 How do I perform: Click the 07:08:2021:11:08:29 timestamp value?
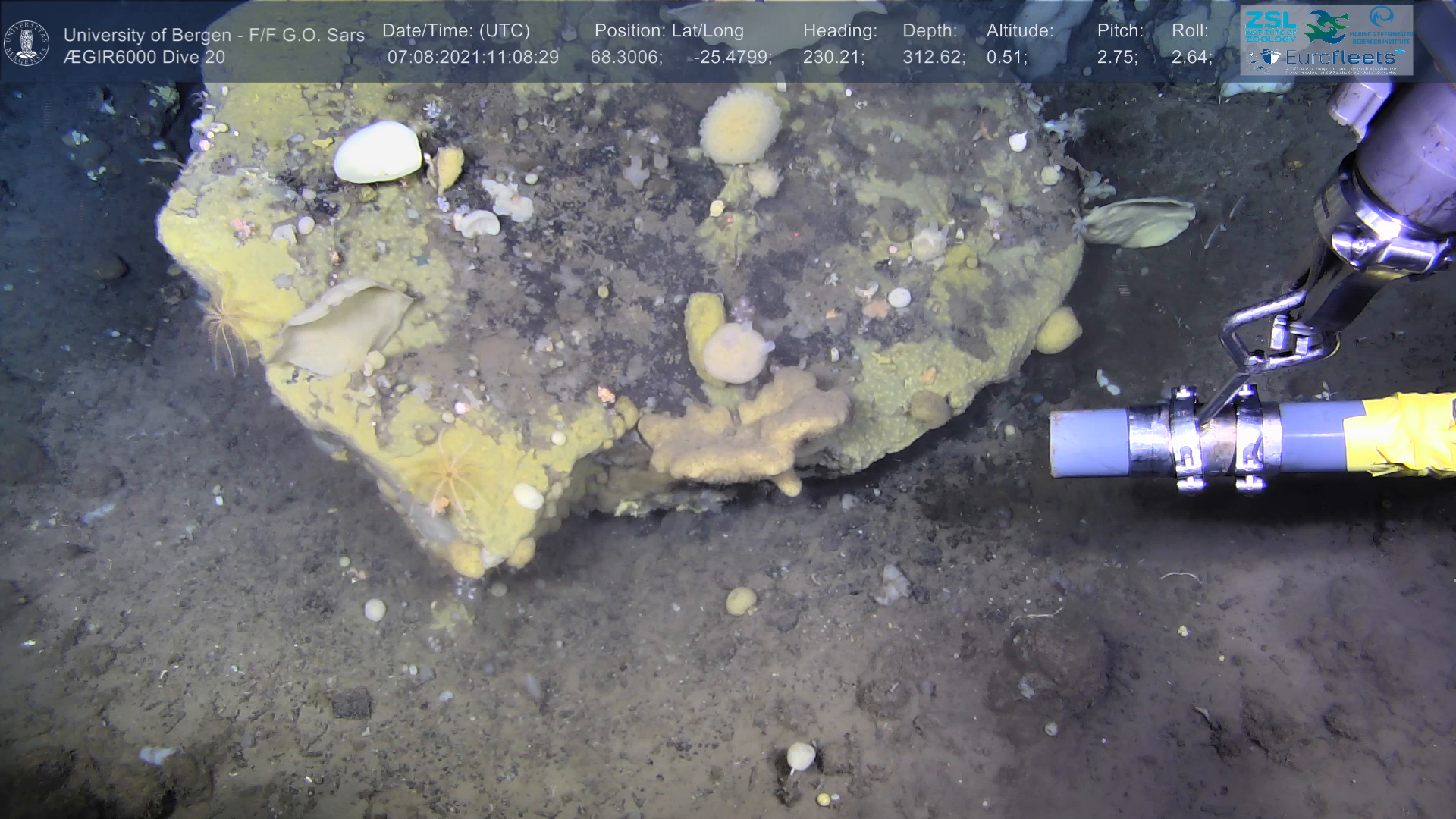[472, 58]
